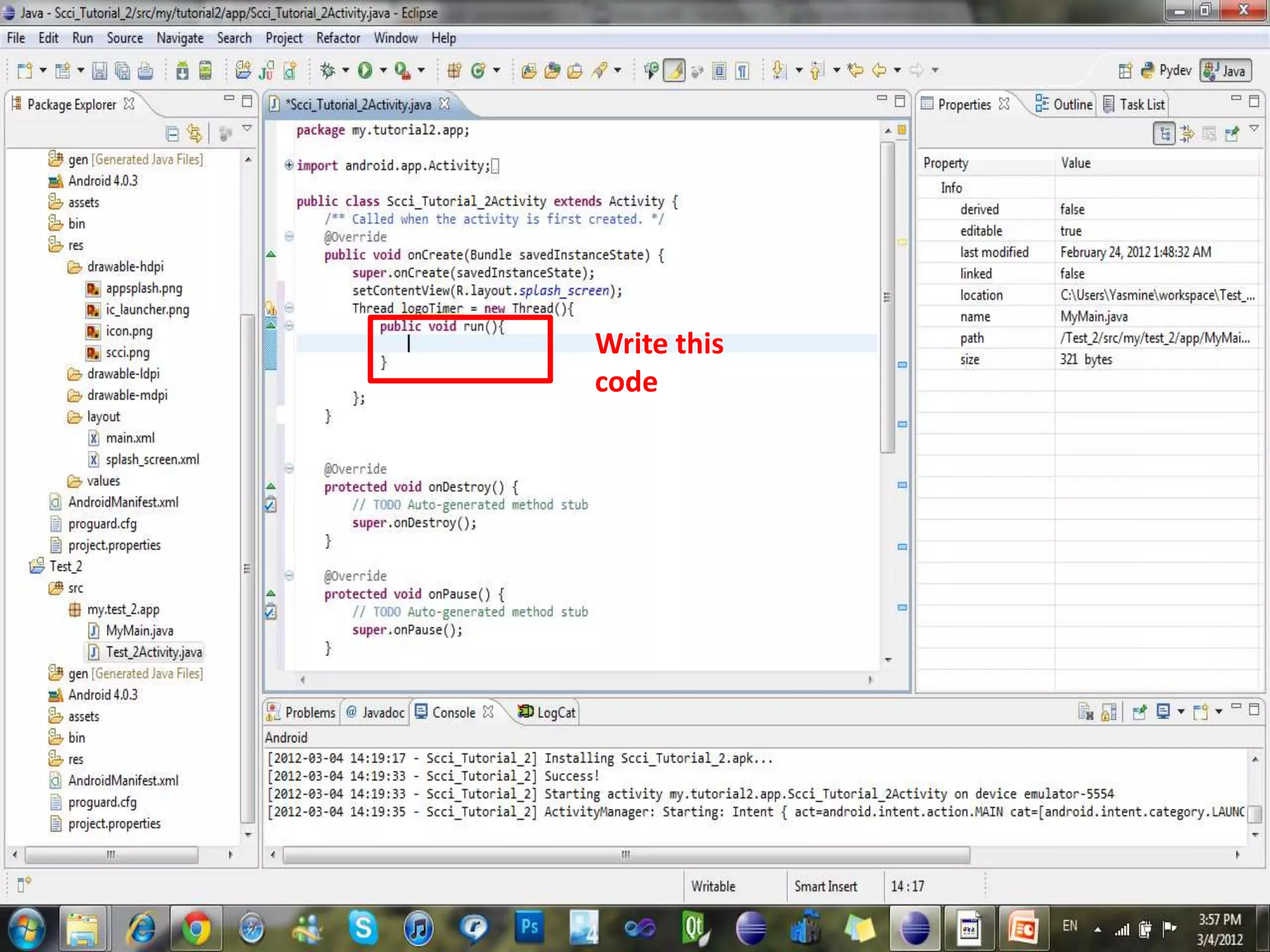Open the External Tools dropdown arrow
Image resolution: width=1270 pixels, height=952 pixels.
point(421,70)
